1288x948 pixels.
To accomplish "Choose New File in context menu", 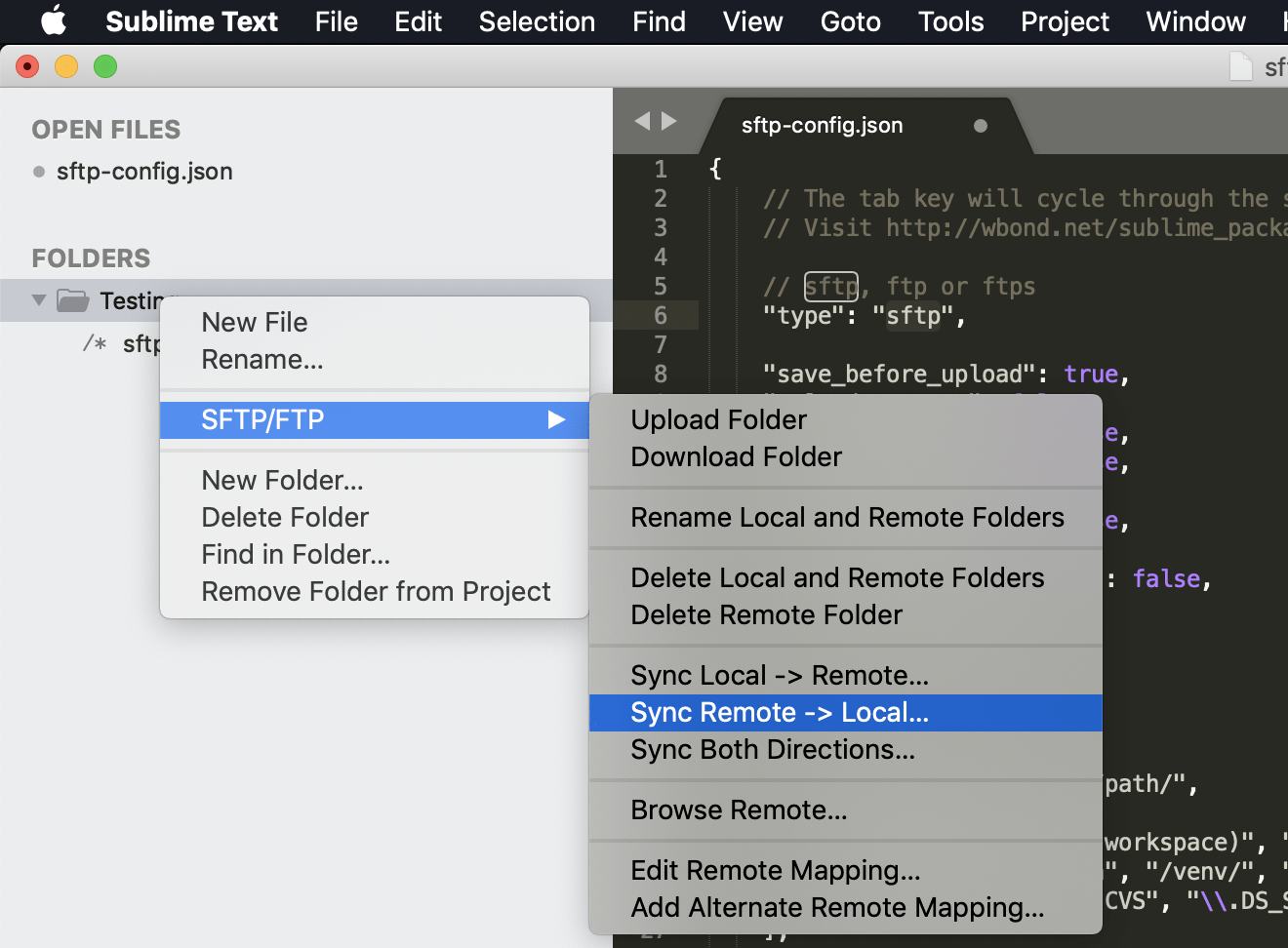I will point(254,323).
